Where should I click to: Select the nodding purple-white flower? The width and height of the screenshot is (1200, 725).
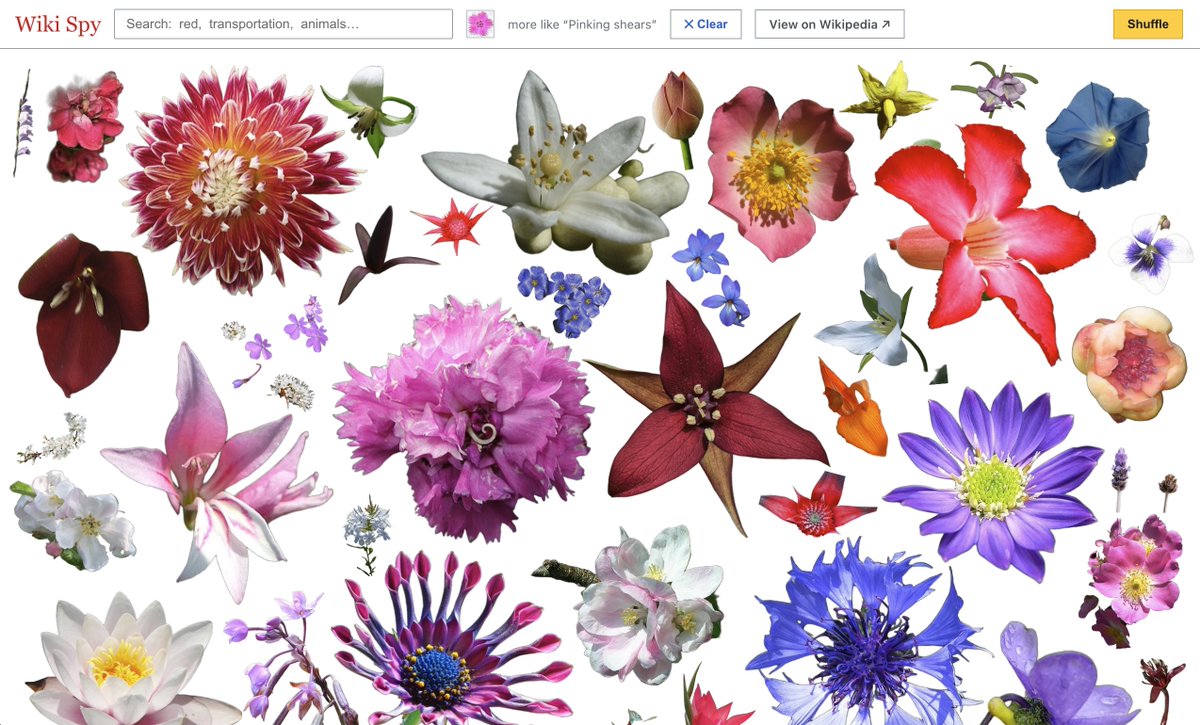[x=992, y=88]
